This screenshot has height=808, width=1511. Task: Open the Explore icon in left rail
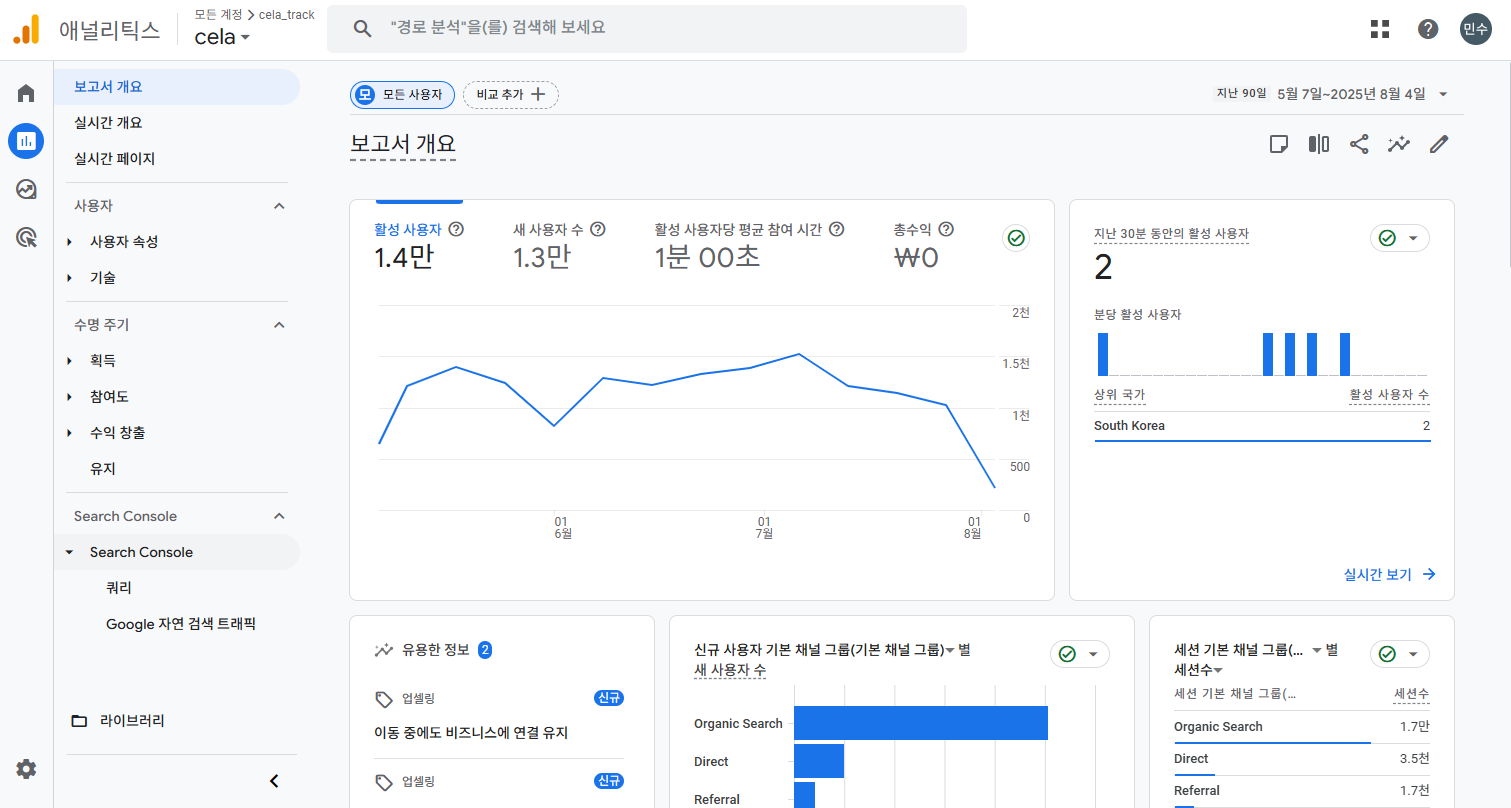click(x=26, y=189)
